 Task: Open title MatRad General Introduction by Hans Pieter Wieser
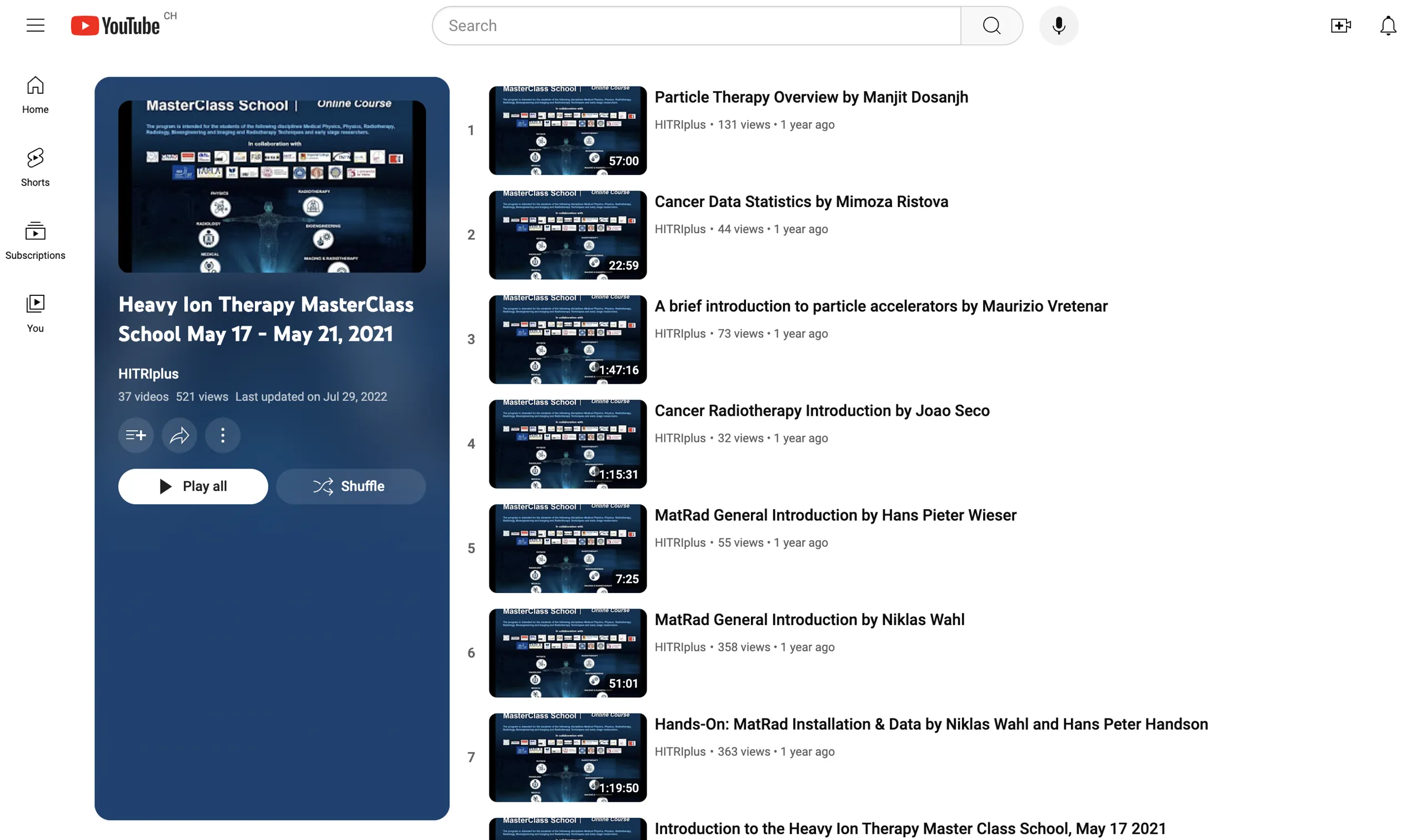click(x=835, y=515)
